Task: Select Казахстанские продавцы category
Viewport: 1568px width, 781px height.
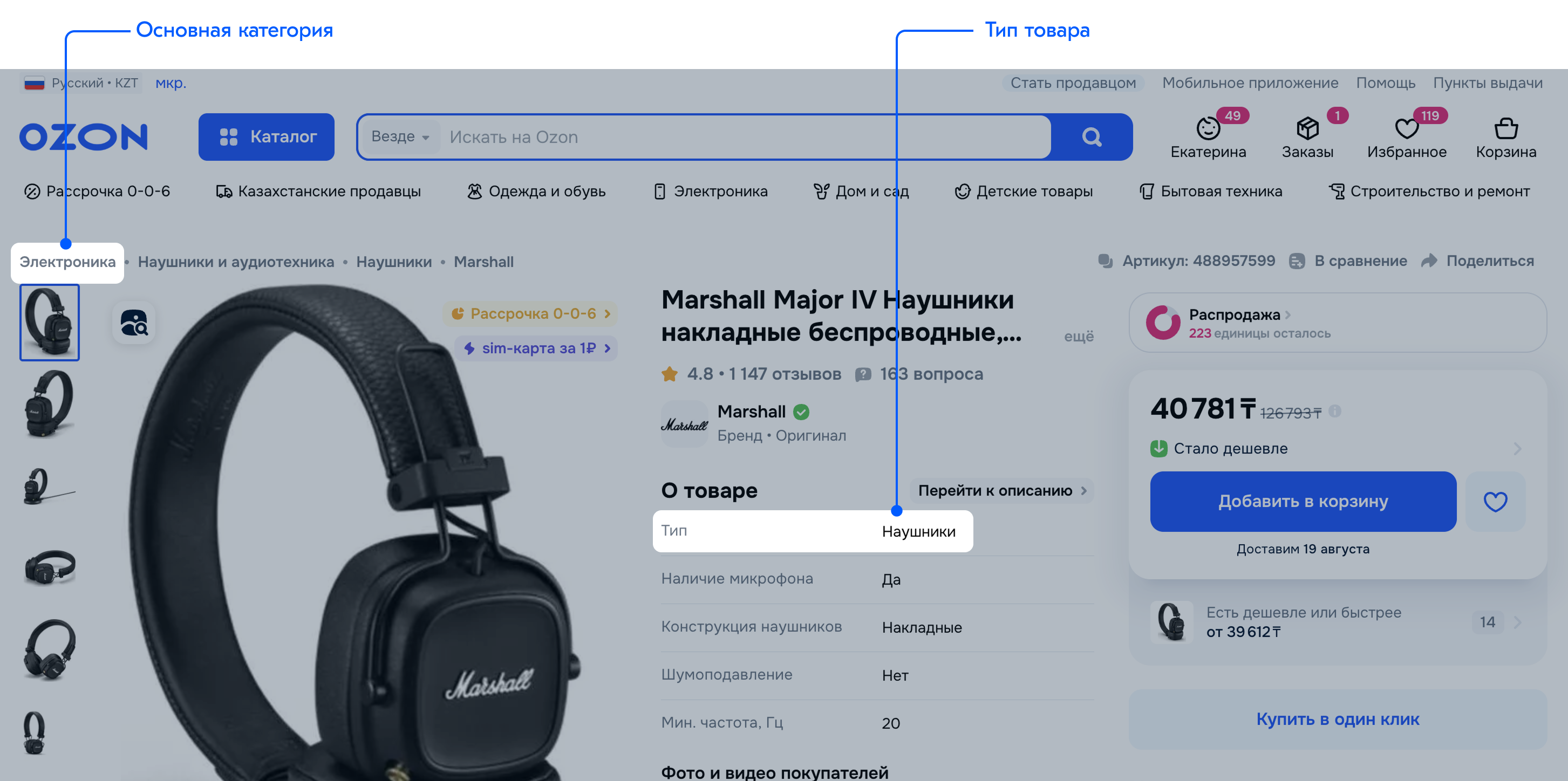Action: (318, 191)
